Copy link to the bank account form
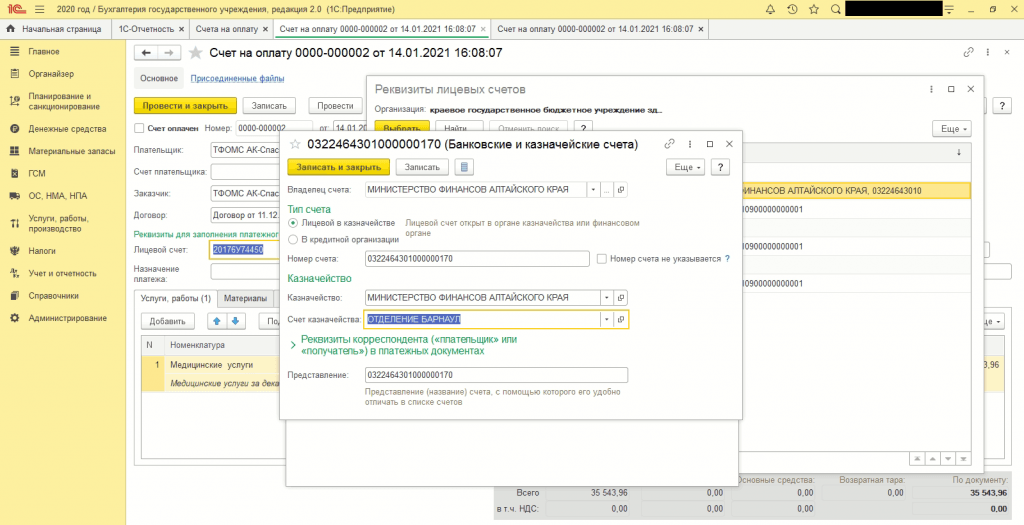This screenshot has width=1024, height=525. (670, 144)
